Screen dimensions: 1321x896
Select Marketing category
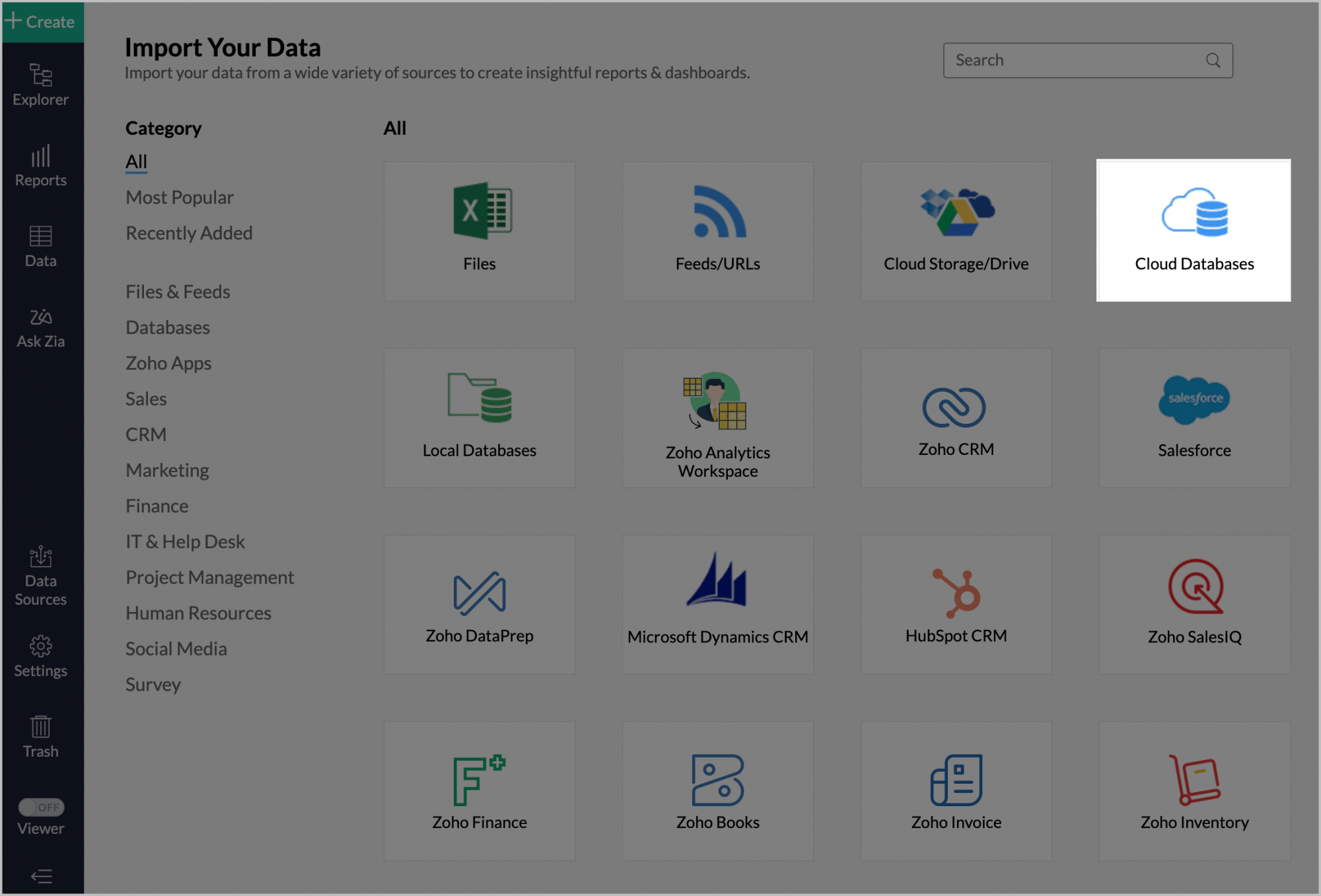tap(167, 470)
